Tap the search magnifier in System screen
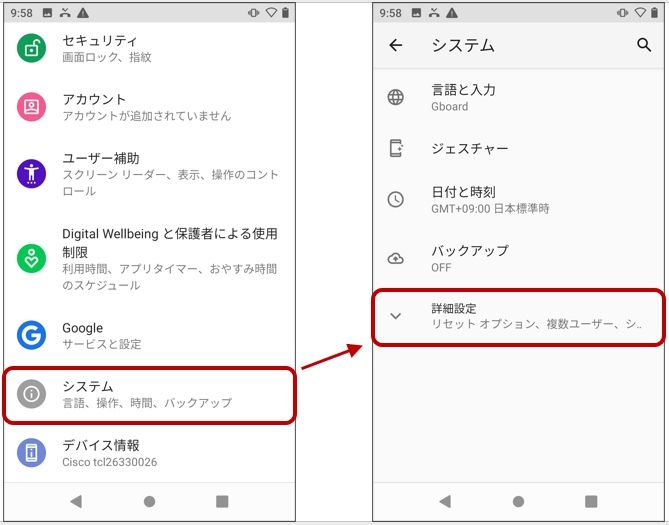669x525 pixels. click(x=644, y=45)
